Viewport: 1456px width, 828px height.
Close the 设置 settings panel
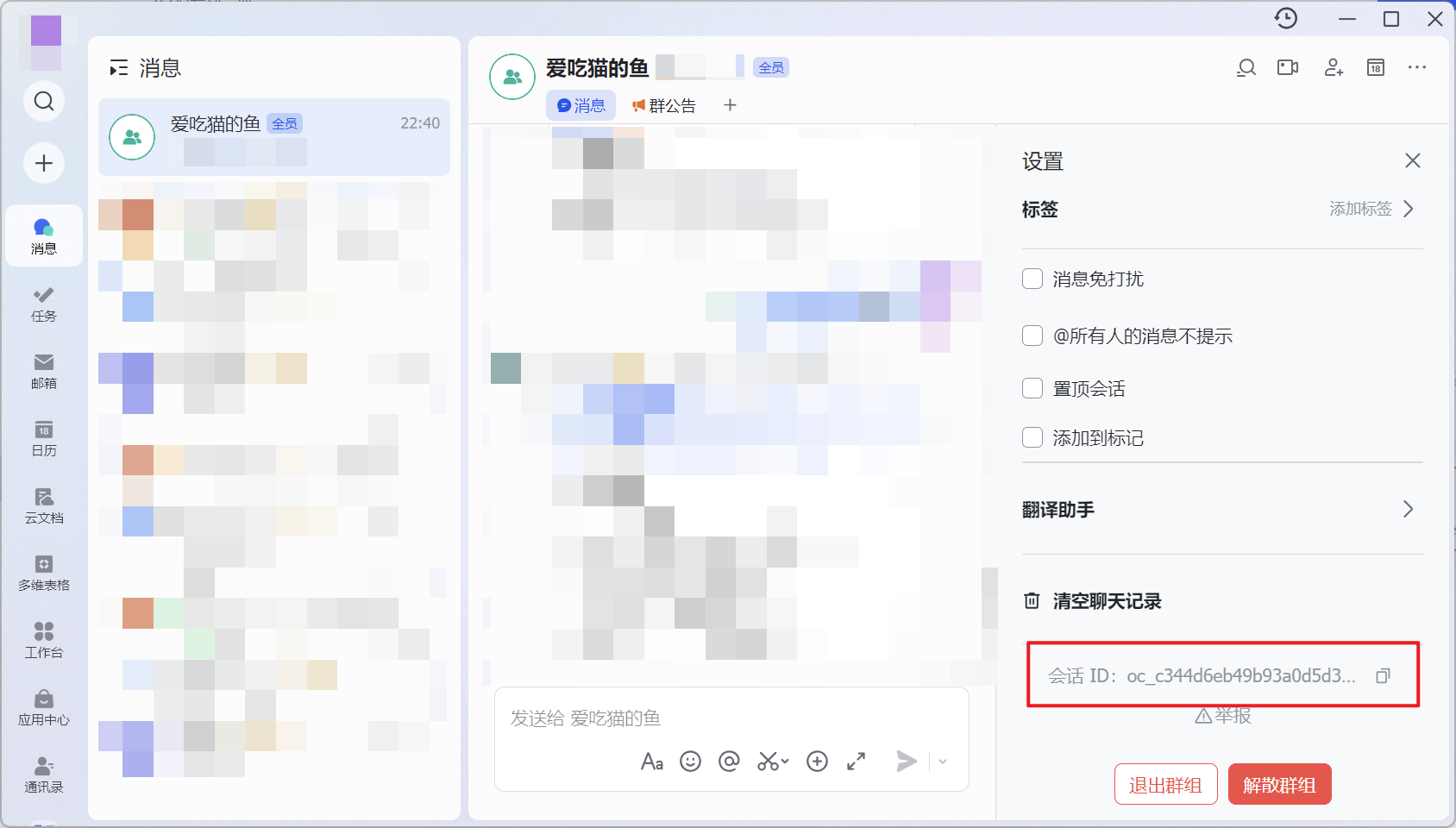[1413, 160]
